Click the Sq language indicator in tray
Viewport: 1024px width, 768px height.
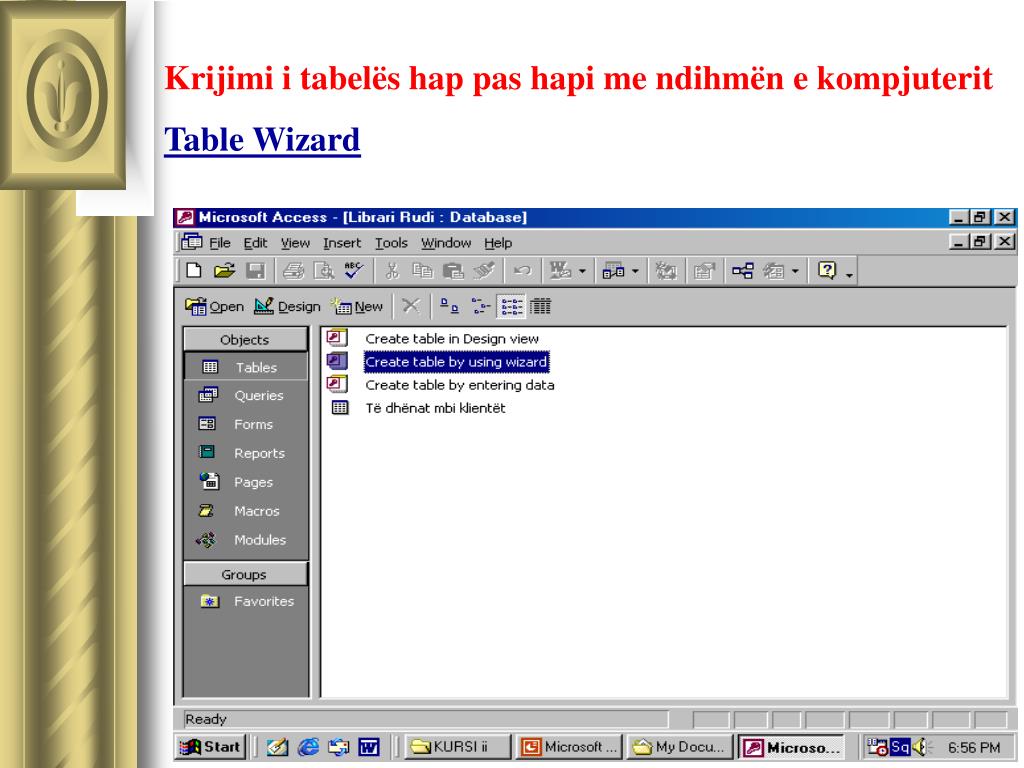click(900, 746)
